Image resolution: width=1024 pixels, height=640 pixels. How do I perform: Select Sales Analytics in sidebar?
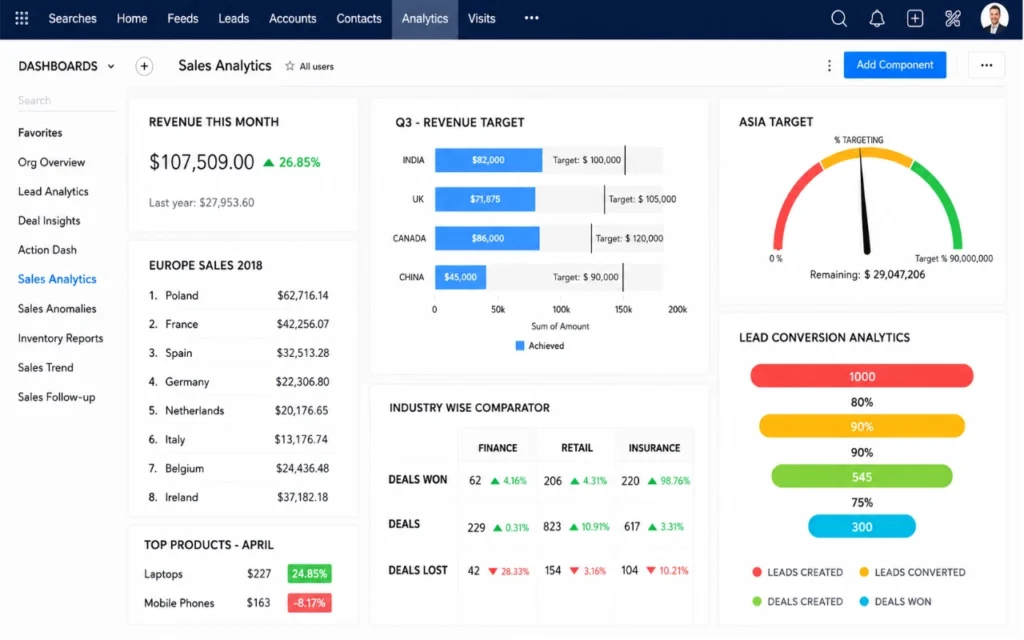point(57,279)
